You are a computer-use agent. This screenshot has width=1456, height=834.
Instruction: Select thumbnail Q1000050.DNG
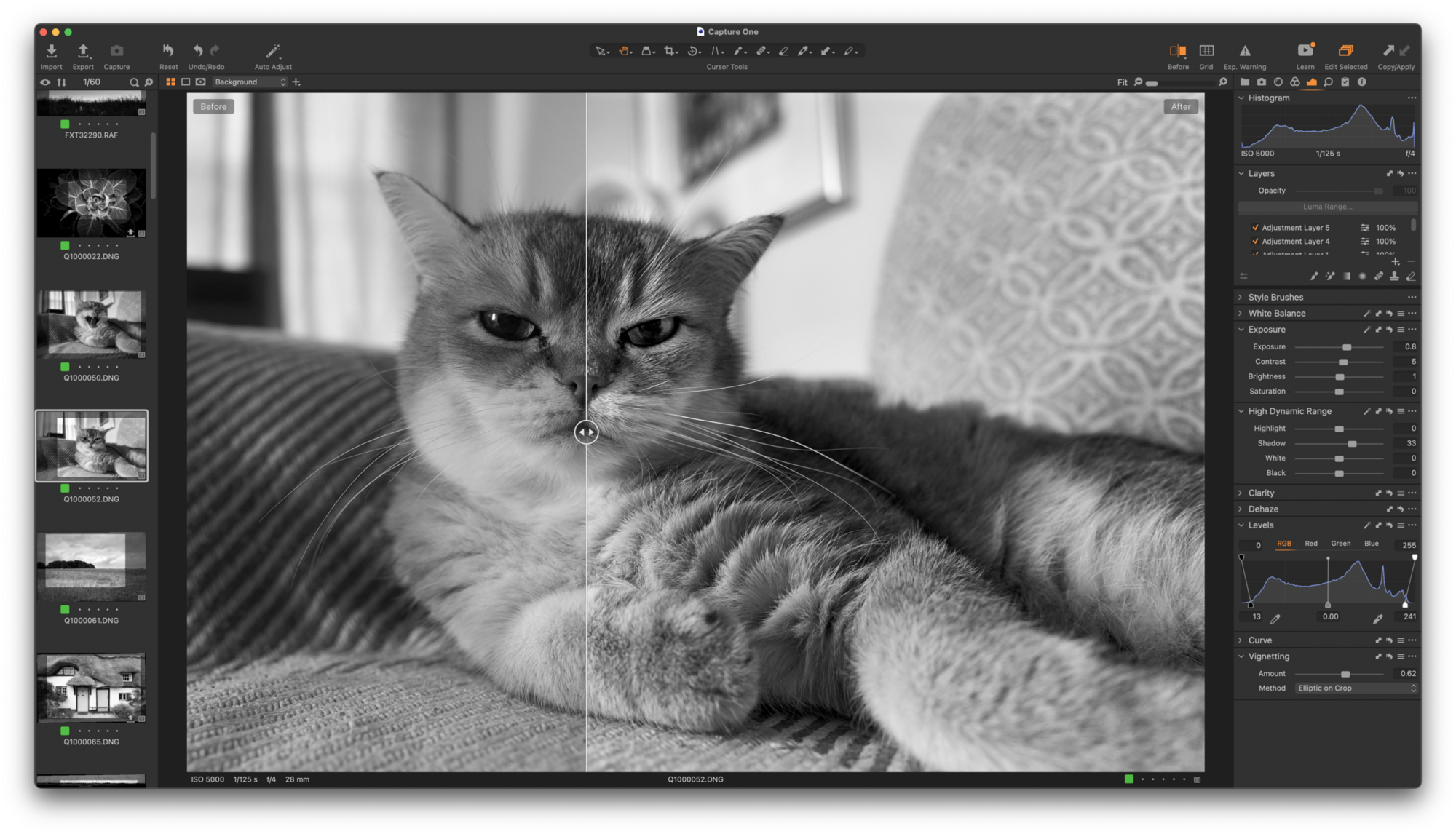(92, 325)
